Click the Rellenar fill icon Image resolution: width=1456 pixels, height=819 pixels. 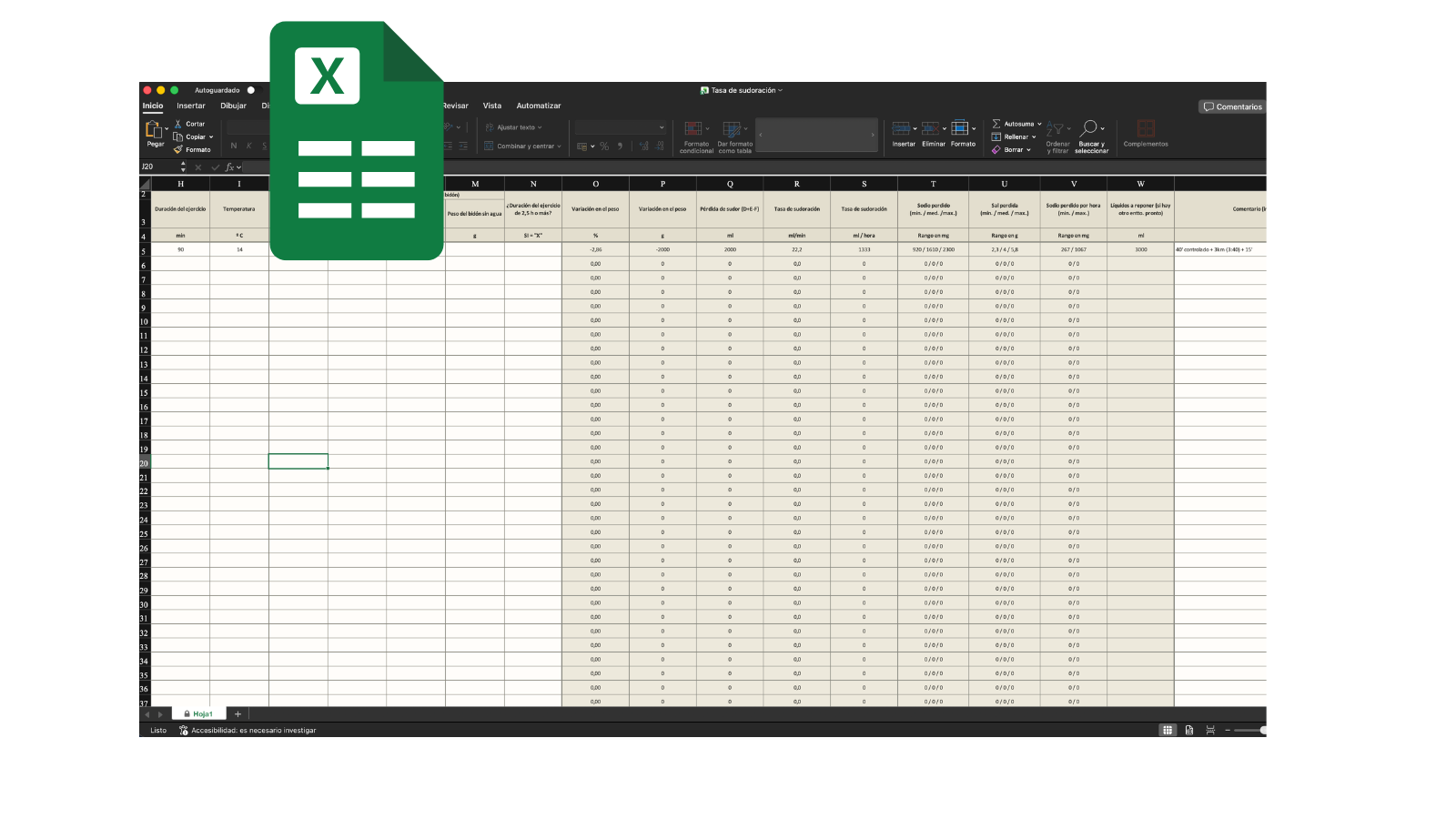(996, 136)
